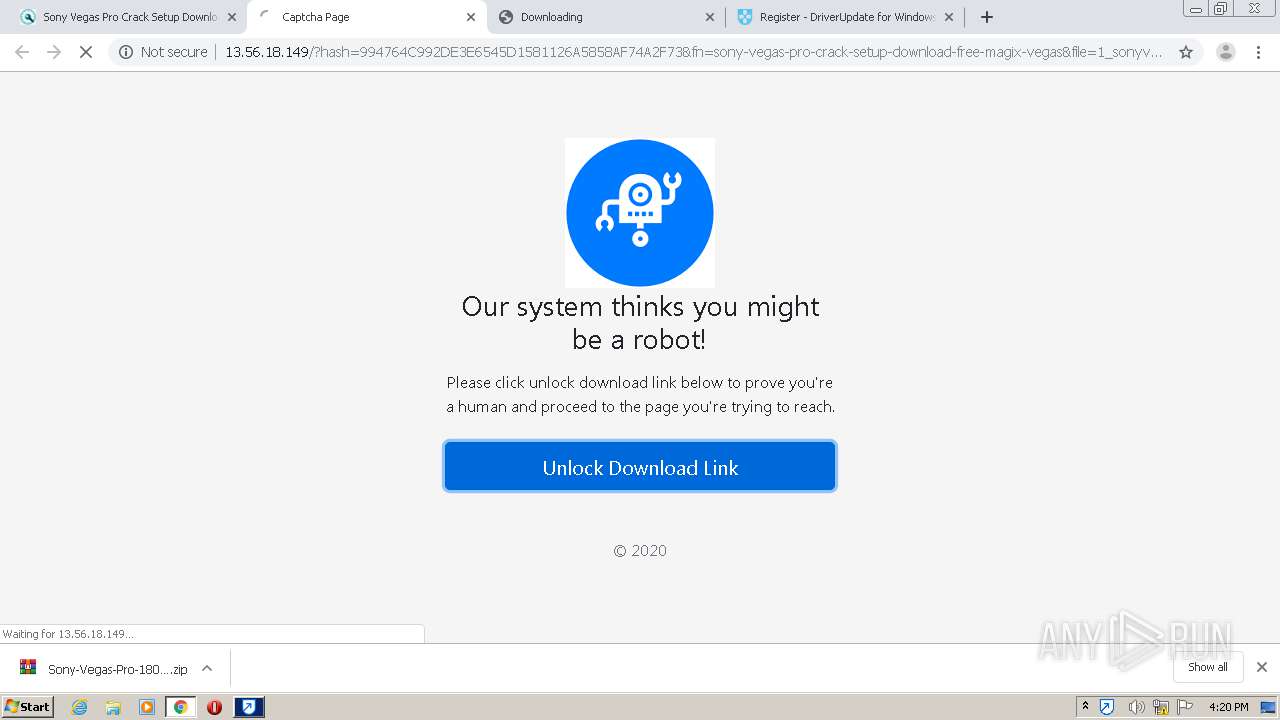Restore down the Chrome window
1280x720 pixels.
[1221, 8]
